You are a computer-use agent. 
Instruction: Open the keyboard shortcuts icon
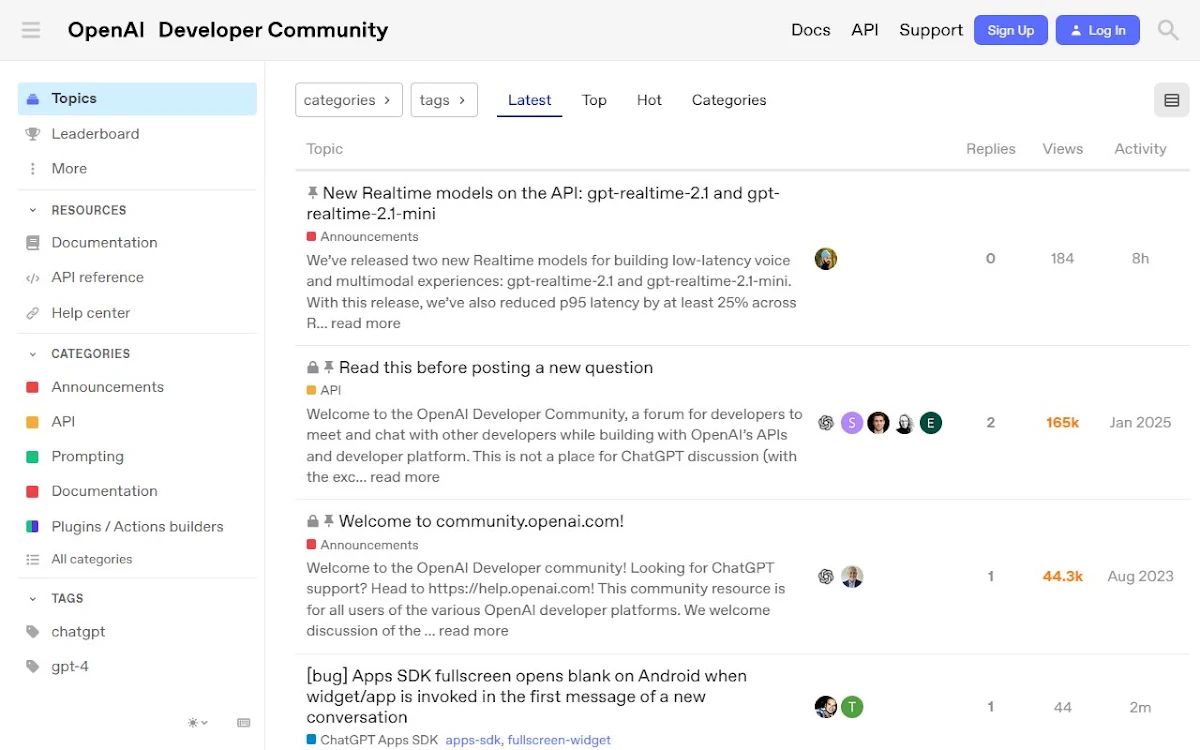click(244, 722)
